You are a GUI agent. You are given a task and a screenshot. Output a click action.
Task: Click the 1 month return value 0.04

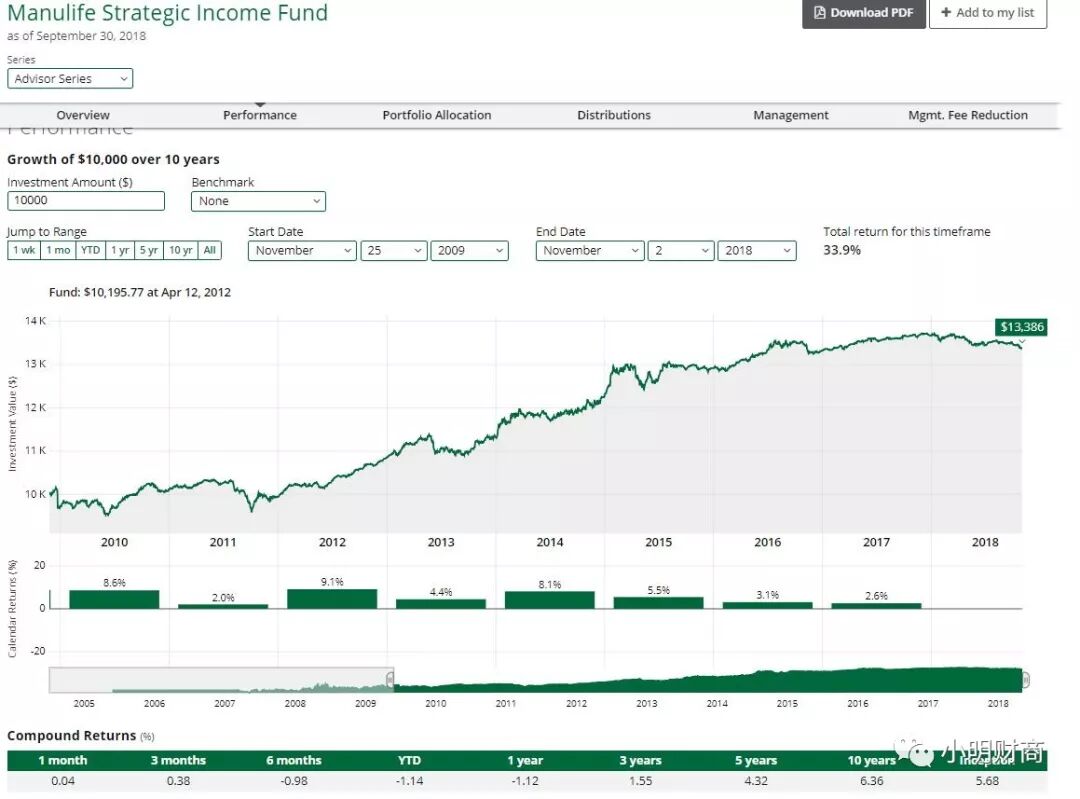[63, 781]
